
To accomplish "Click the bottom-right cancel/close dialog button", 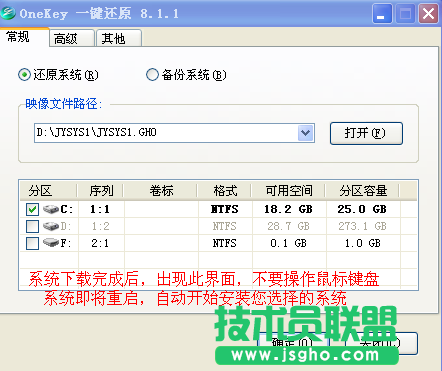I will click(x=381, y=343).
